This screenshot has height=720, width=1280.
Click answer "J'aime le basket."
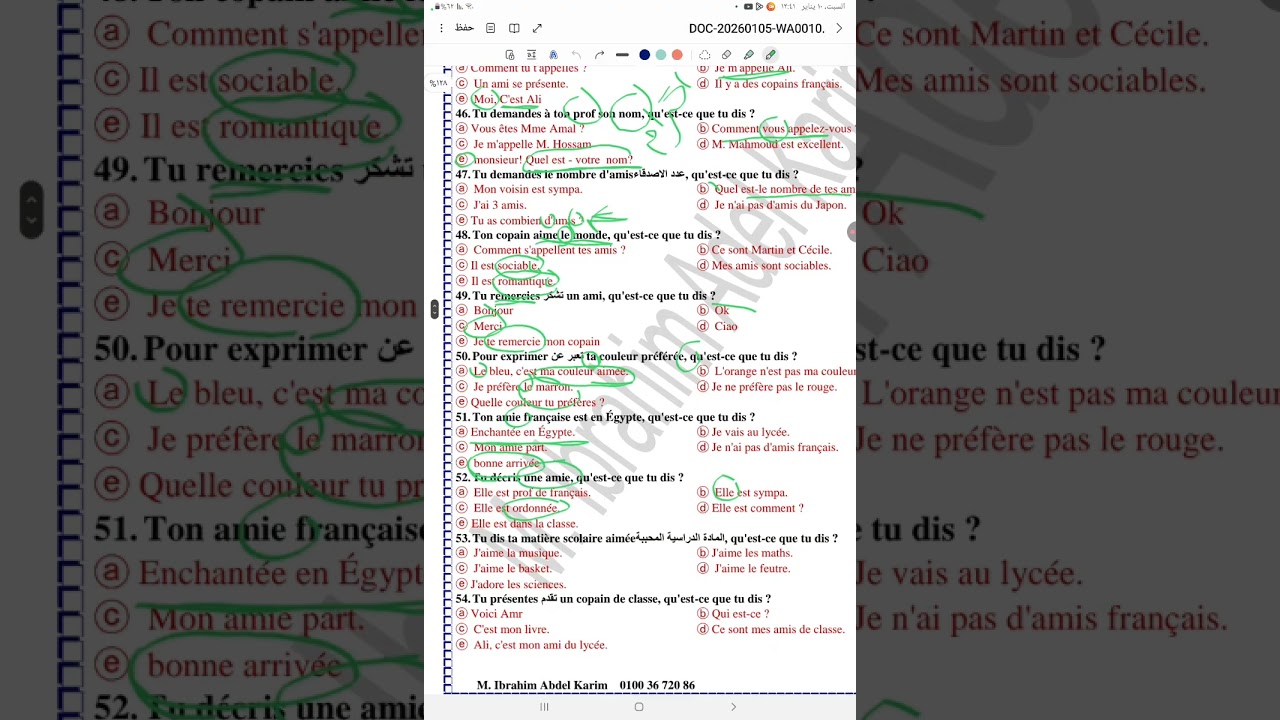[x=512, y=569]
